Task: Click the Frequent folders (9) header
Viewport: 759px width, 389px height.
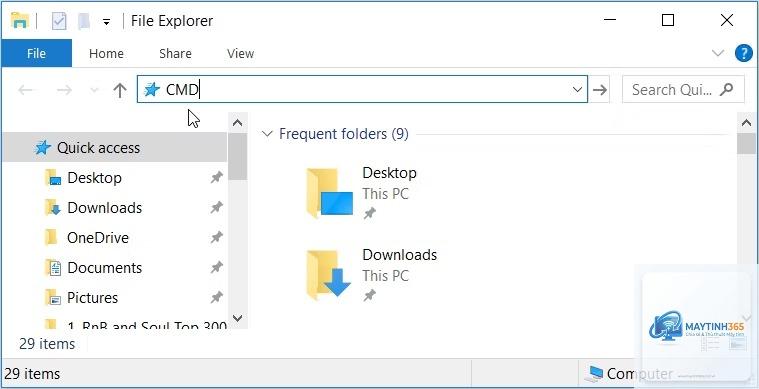Action: point(344,134)
